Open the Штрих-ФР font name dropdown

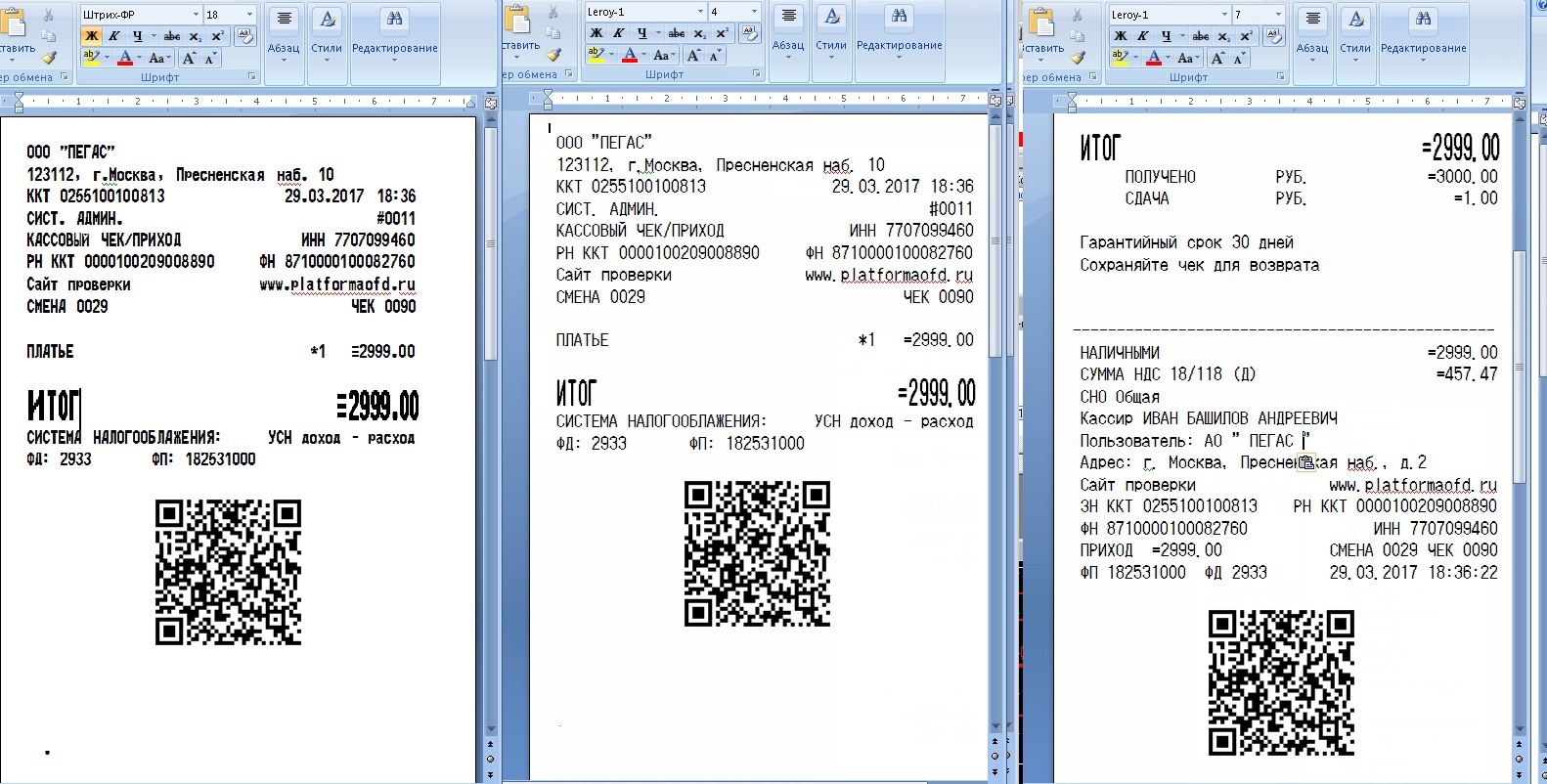click(x=196, y=15)
